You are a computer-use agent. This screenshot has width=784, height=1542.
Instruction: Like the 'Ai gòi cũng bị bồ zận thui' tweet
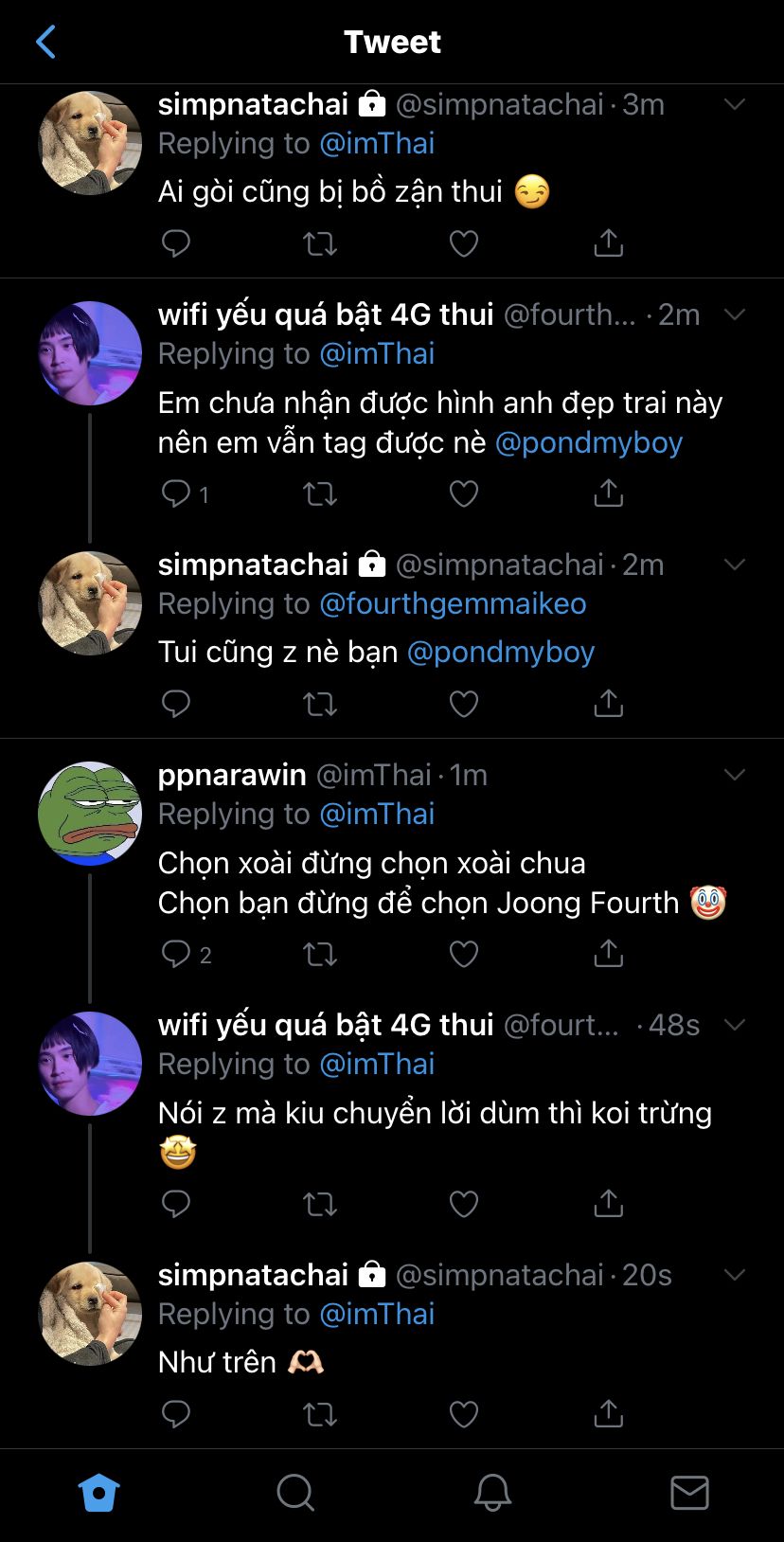click(463, 243)
